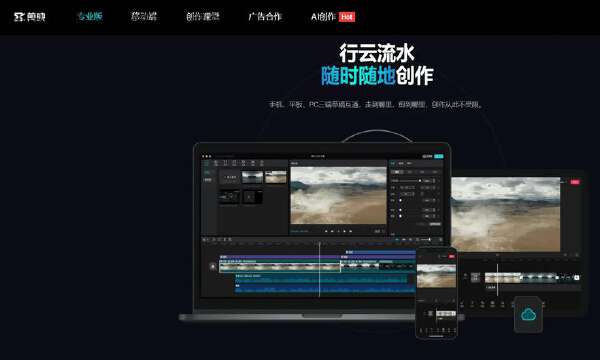The width and height of the screenshot is (600, 360).
Task: Open the 专业版 navigation tab
Action: click(90, 16)
